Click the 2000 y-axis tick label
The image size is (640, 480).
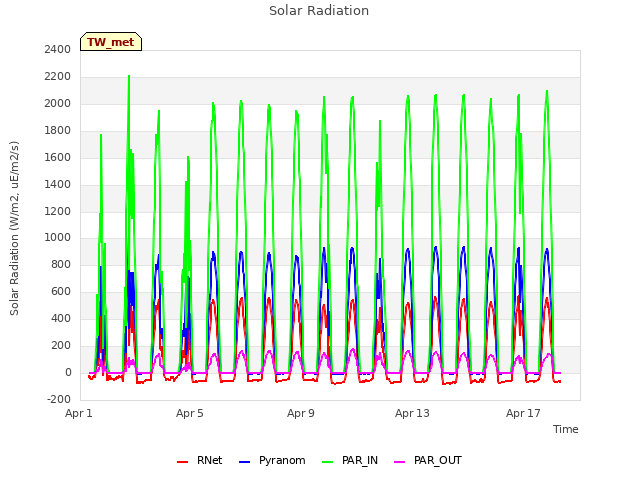[x=58, y=104]
